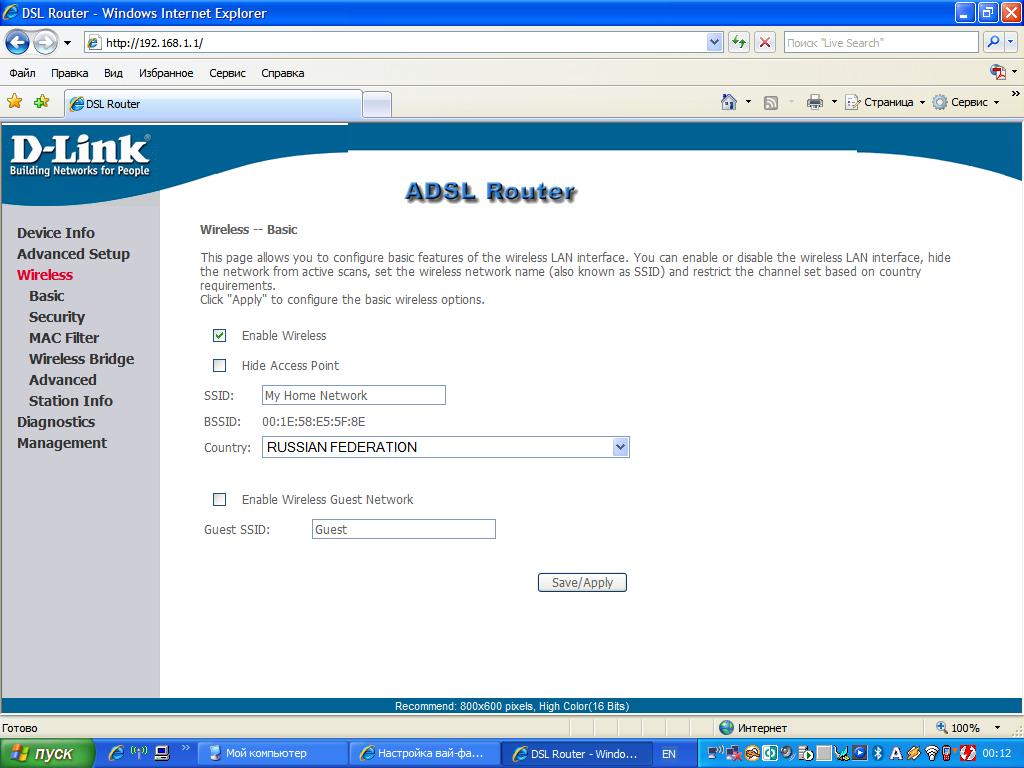The height and width of the screenshot is (768, 1024).
Task: Open the Home button dropdown arrow
Action: (x=748, y=102)
